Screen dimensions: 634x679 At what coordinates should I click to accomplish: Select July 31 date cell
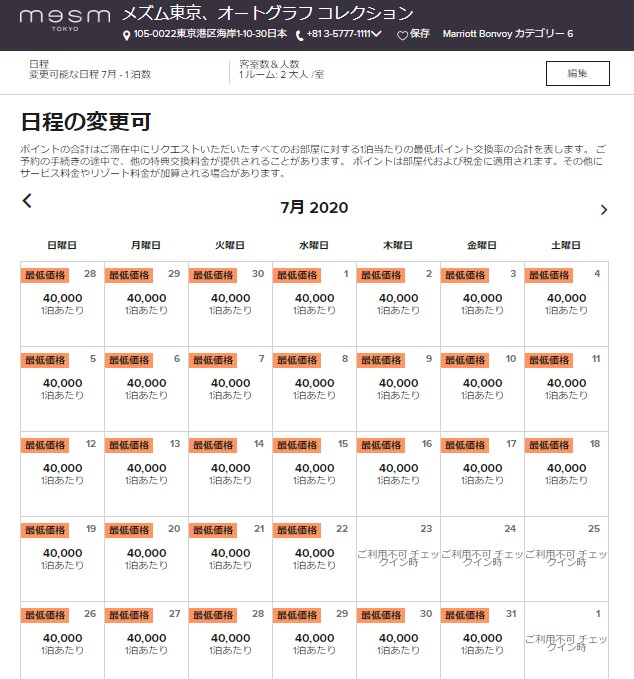482,640
